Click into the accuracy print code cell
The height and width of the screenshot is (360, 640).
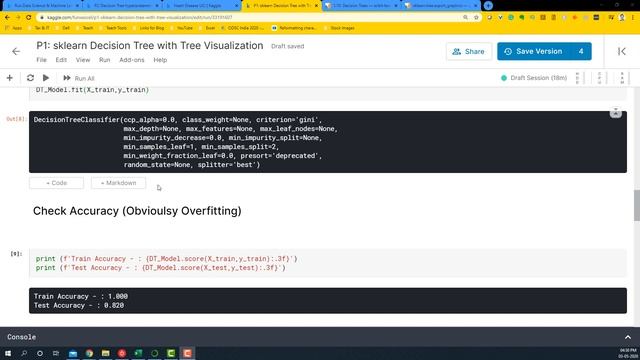(328, 263)
